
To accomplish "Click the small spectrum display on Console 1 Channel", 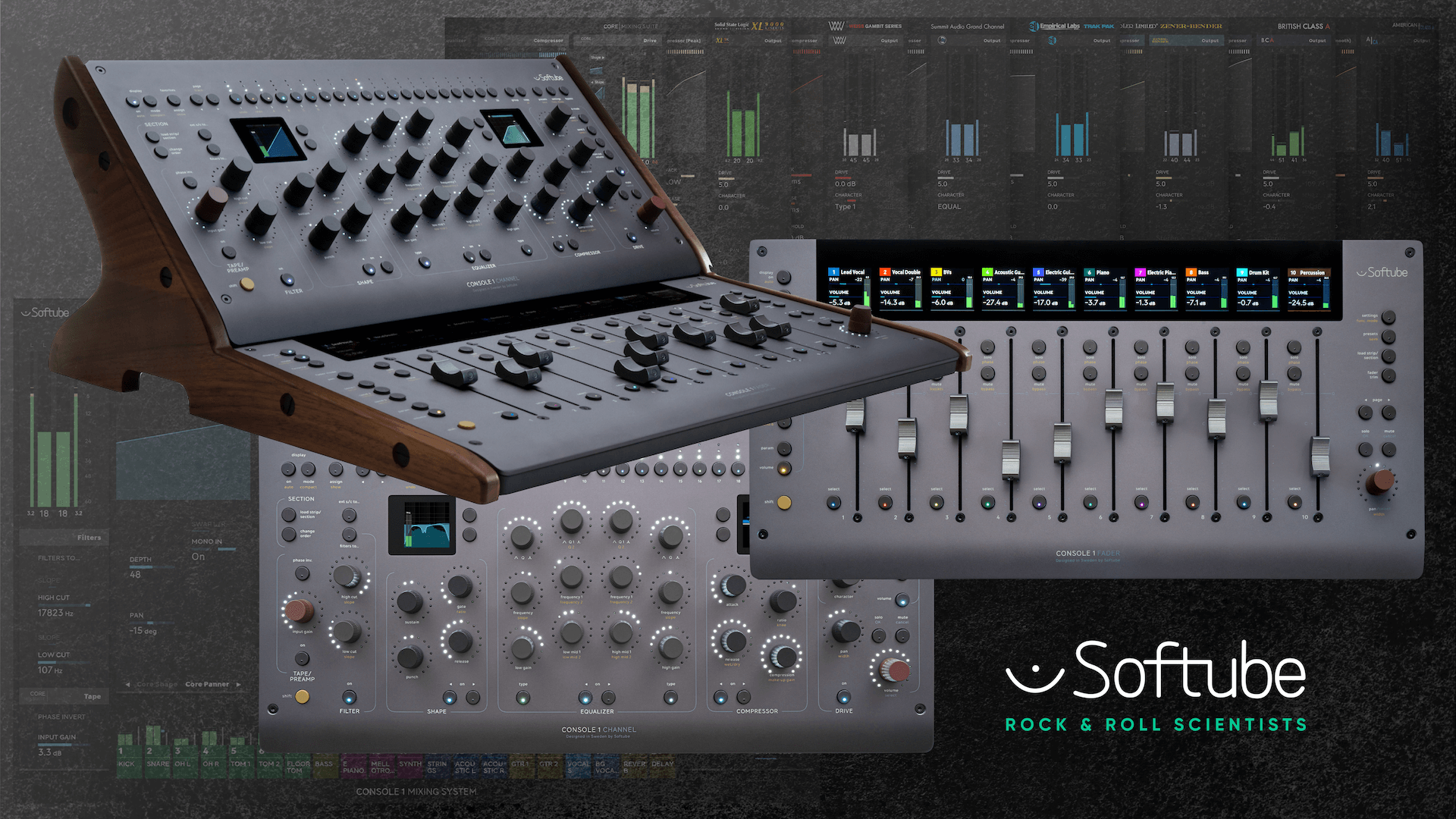I will pyautogui.click(x=422, y=525).
